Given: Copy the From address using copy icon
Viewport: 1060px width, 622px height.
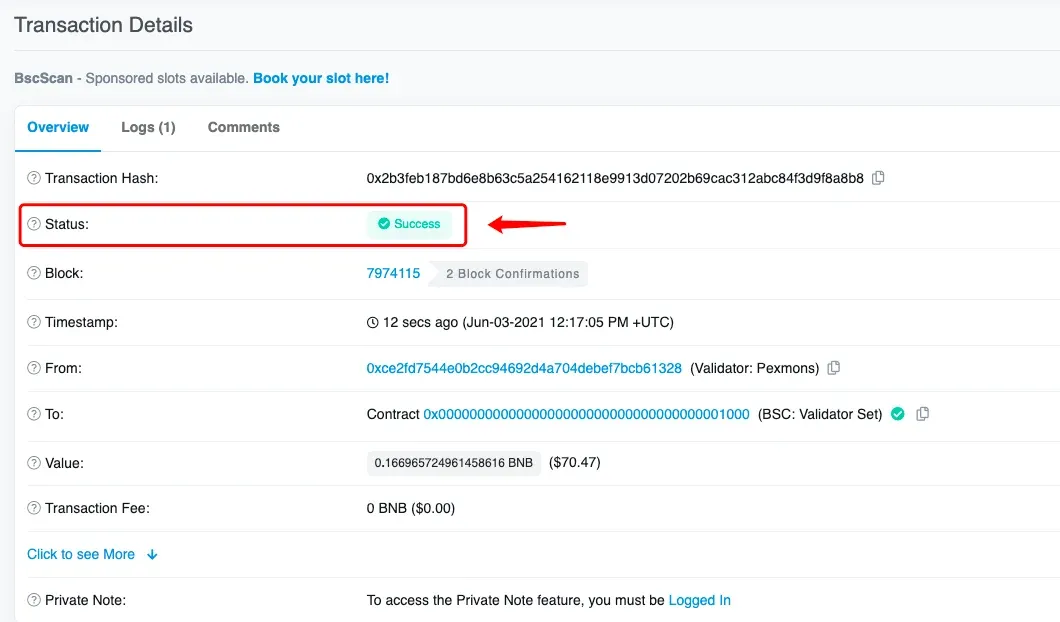Looking at the screenshot, I should click(x=834, y=368).
